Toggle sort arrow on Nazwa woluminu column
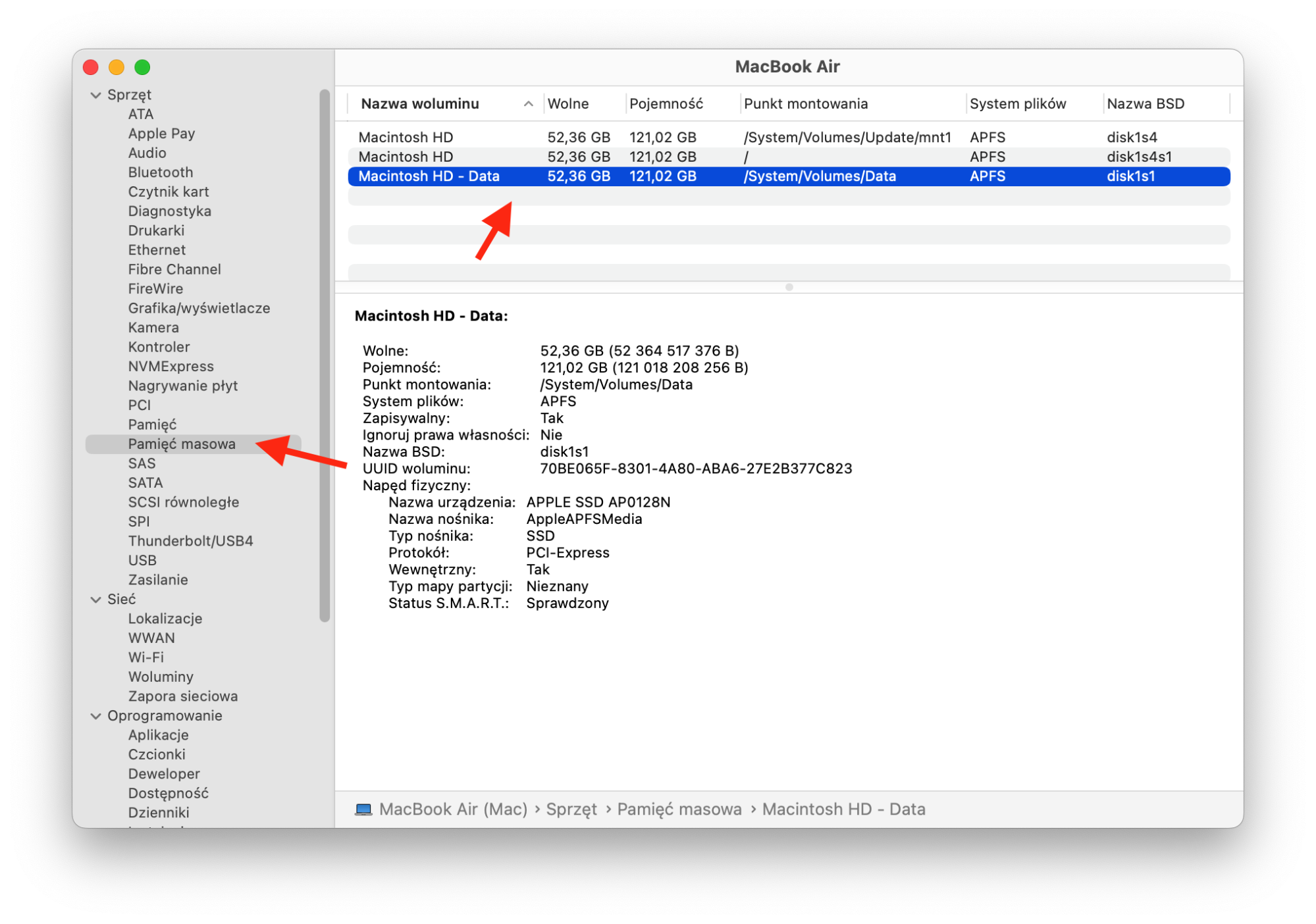 (x=528, y=104)
